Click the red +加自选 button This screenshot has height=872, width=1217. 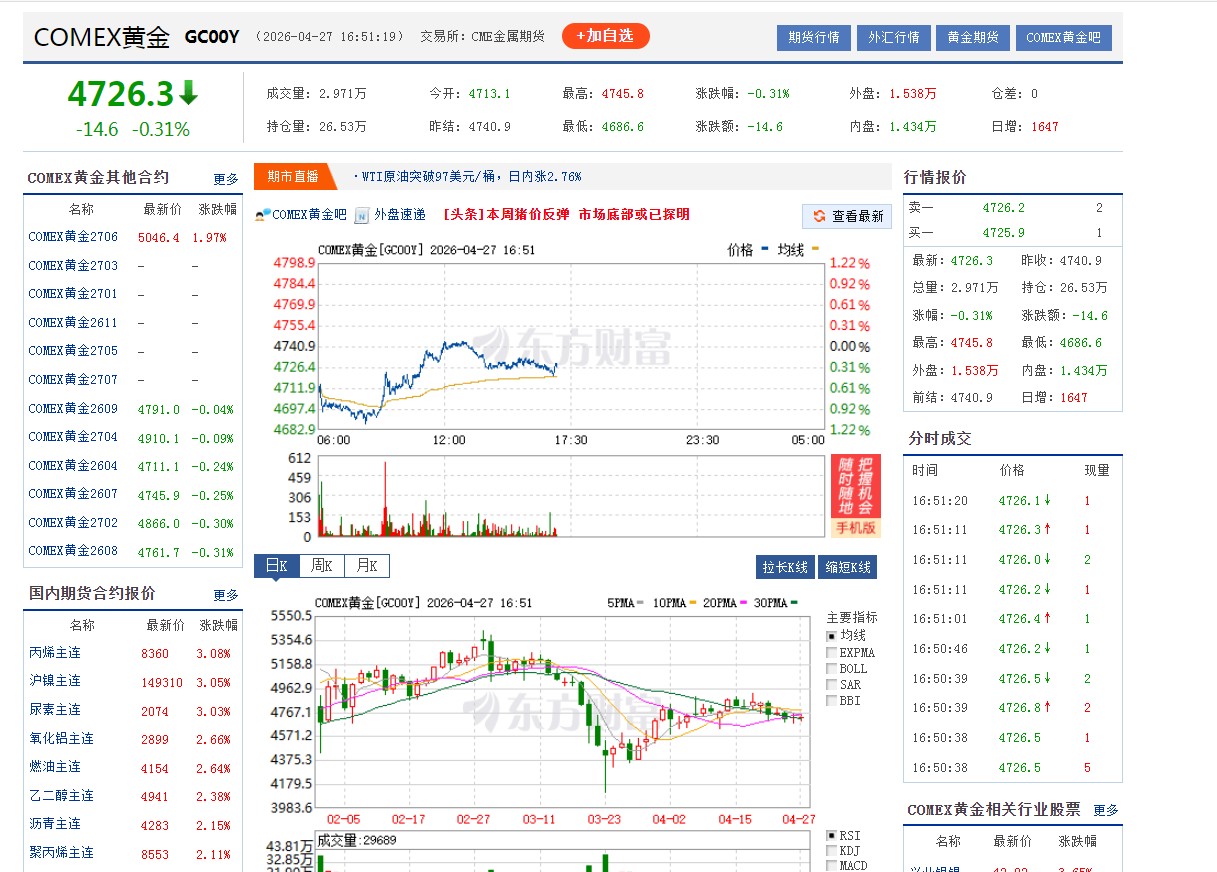[x=605, y=34]
